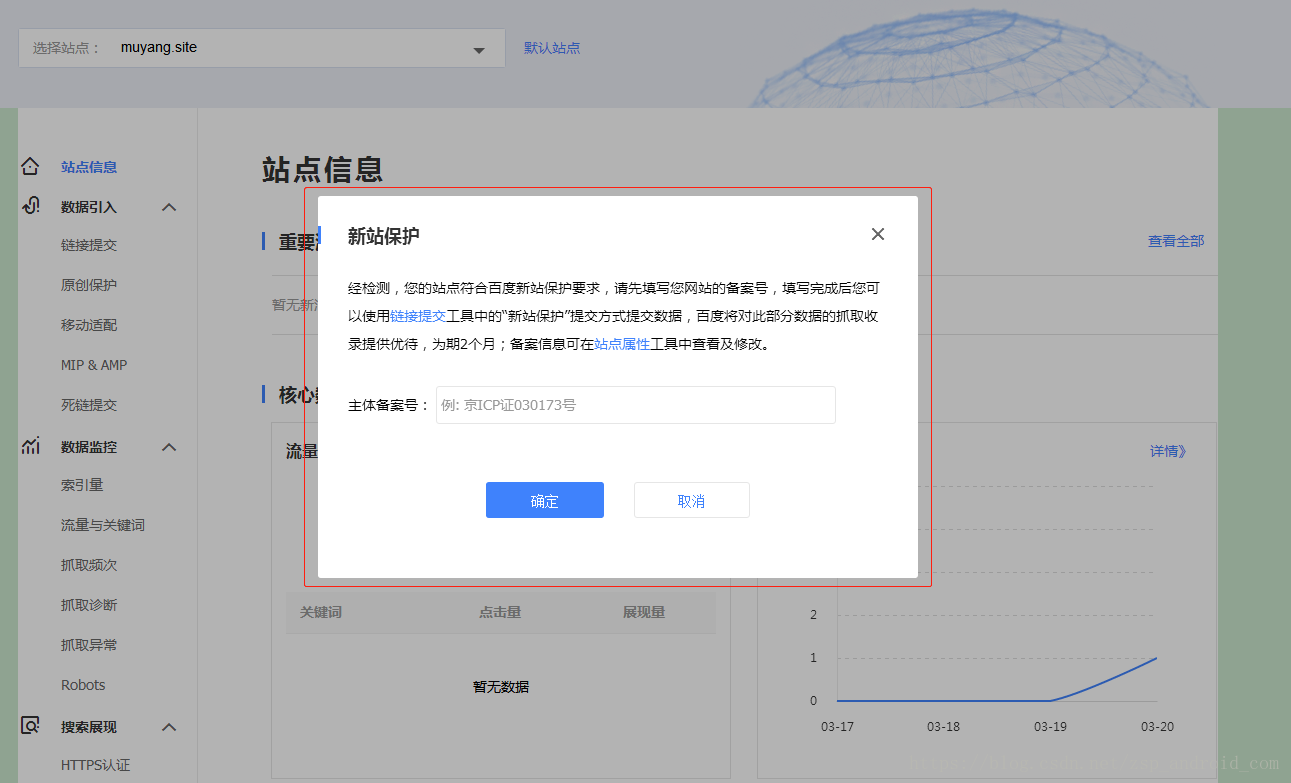Open 站点信息 in the sidebar
The height and width of the screenshot is (783, 1291).
(x=89, y=167)
